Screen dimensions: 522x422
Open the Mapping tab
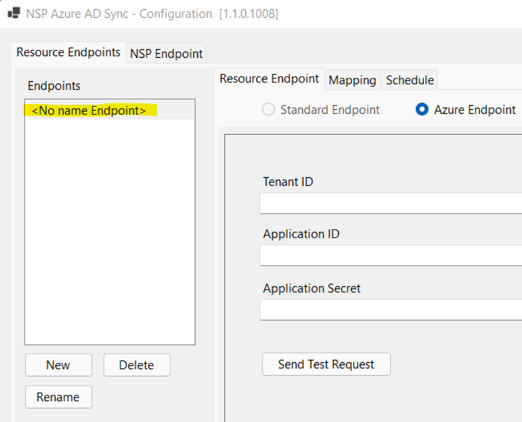coord(352,80)
